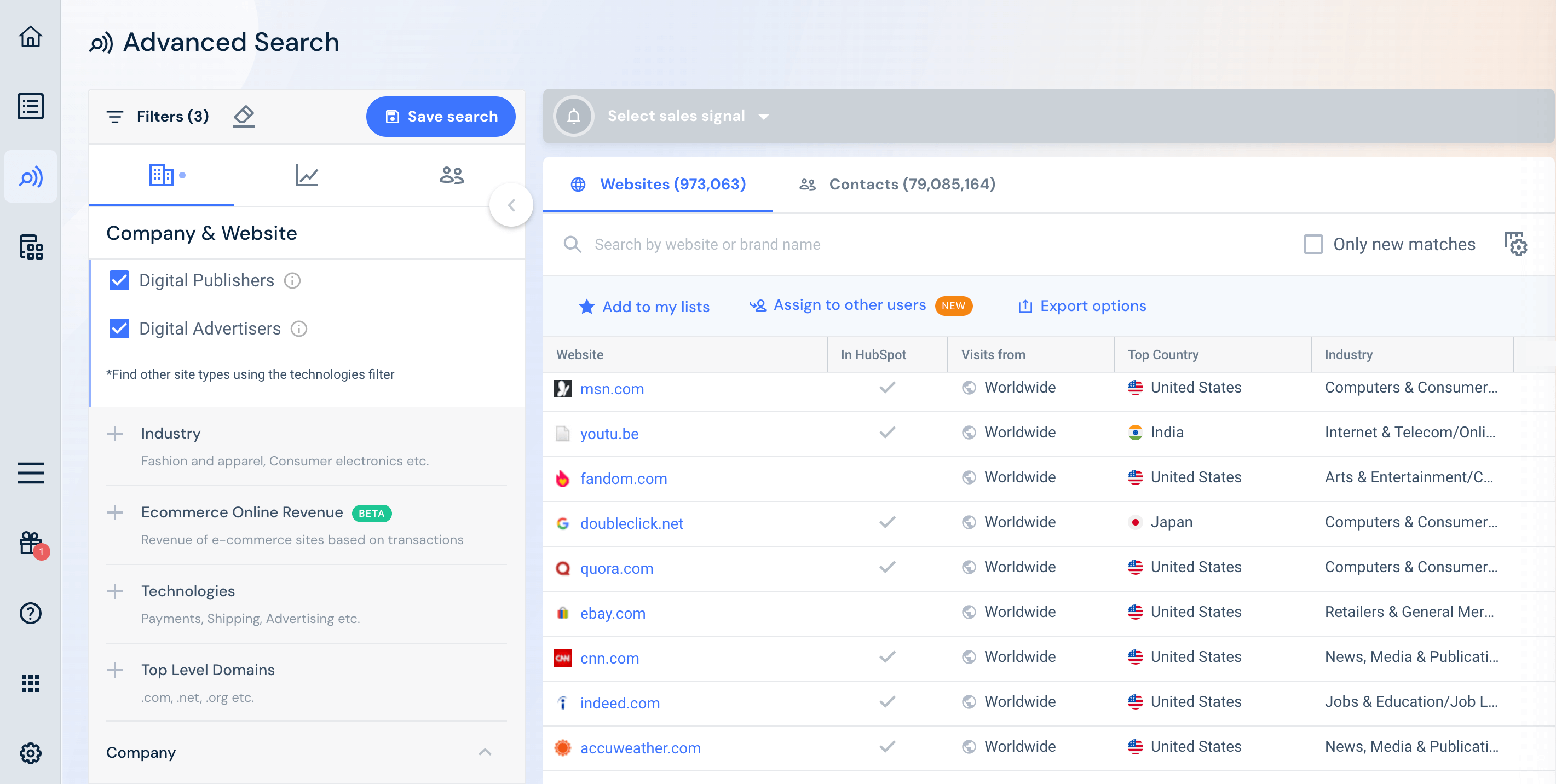Image resolution: width=1556 pixels, height=784 pixels.
Task: Click the Save search button
Action: click(x=440, y=116)
